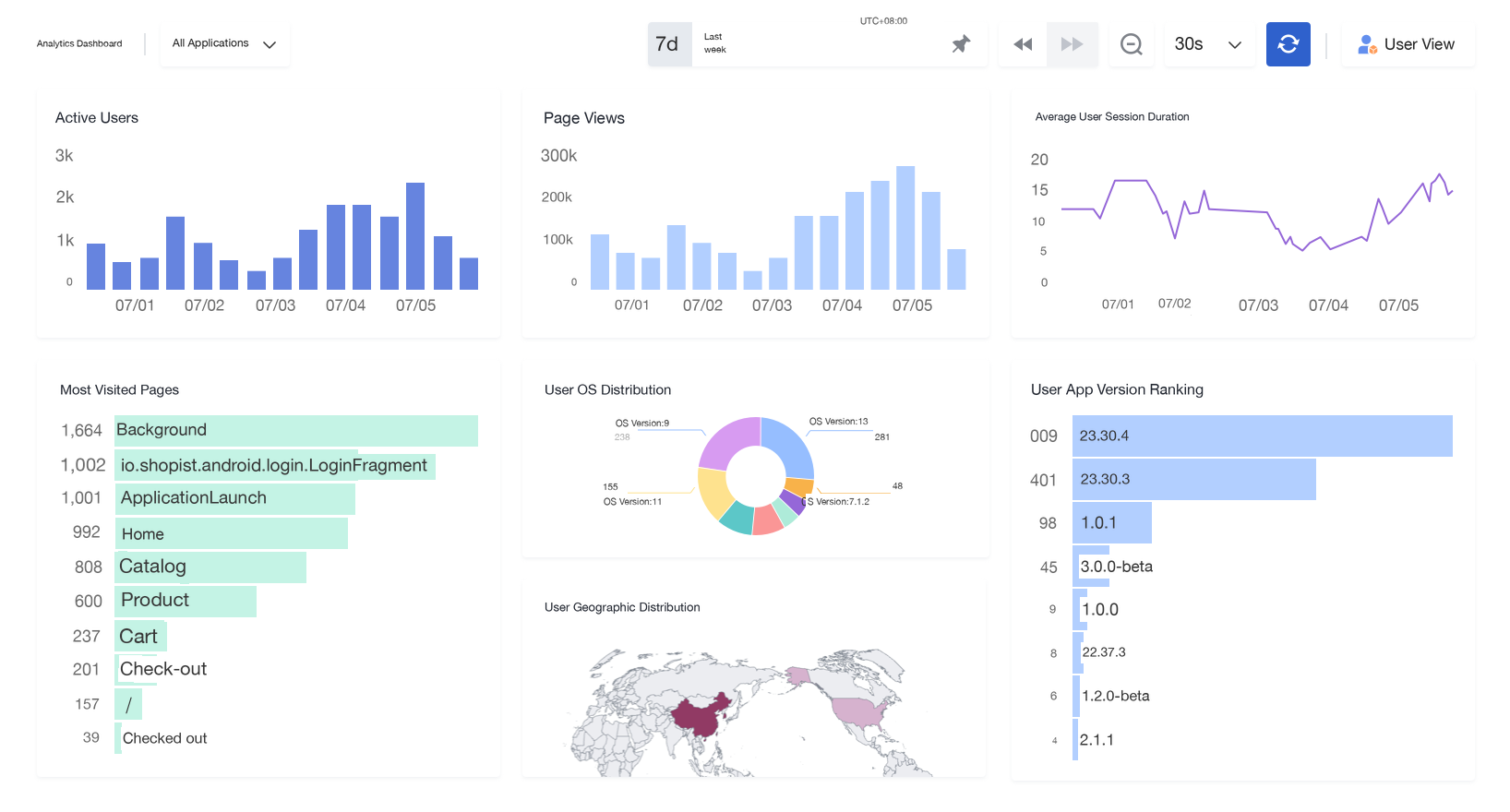
Task: Click the User View person icon
Action: pos(1367,44)
